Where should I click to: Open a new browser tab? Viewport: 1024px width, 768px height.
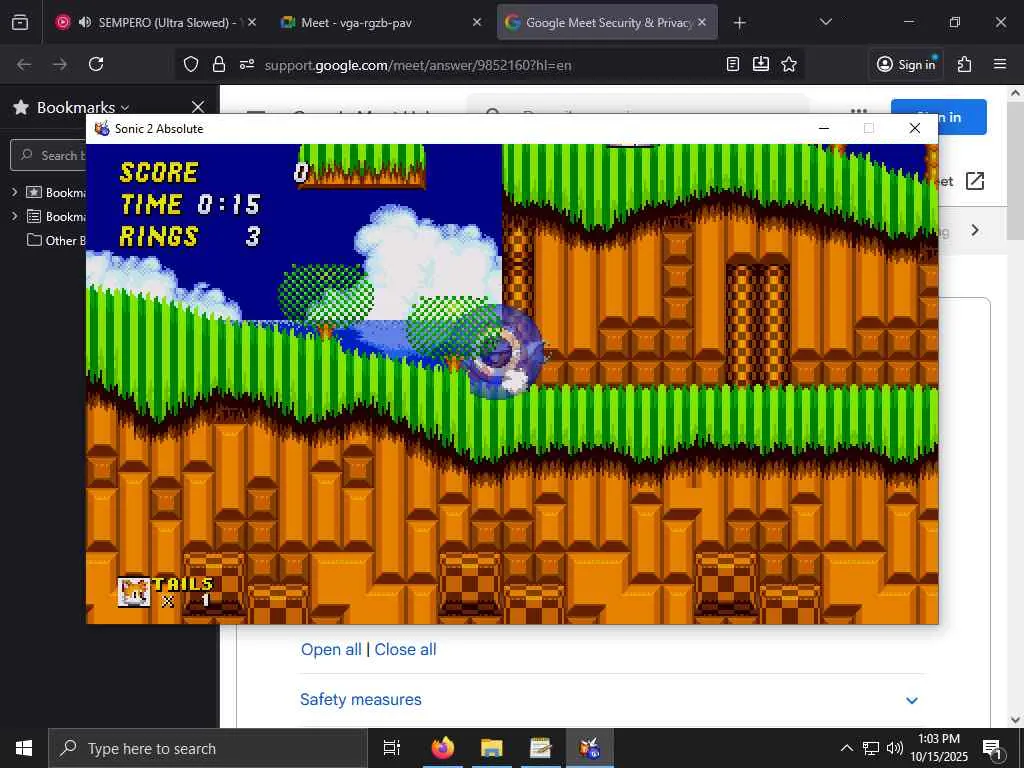[739, 23]
